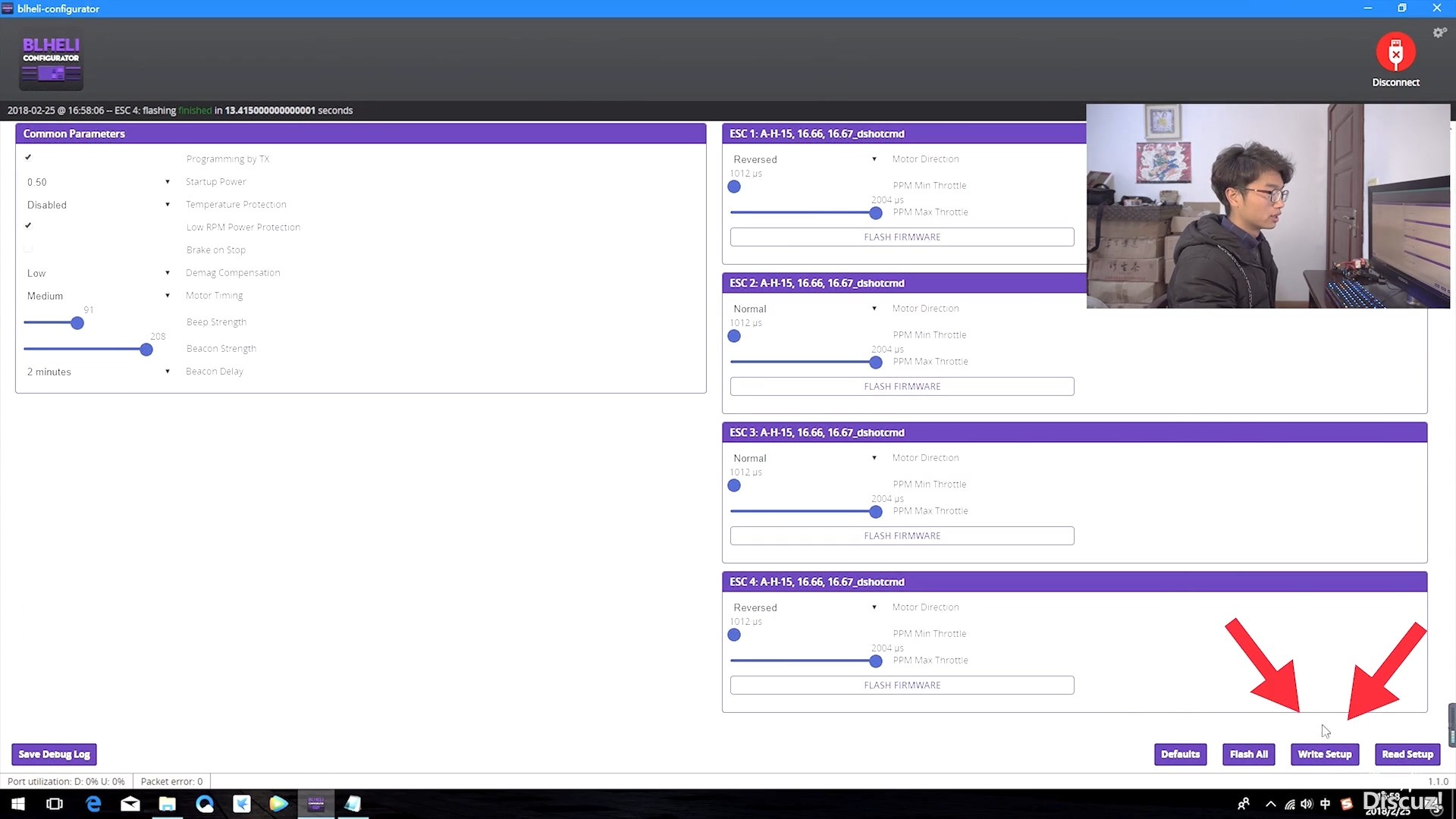
Task: Open ESC 1 Motor Direction dropdown
Action: [x=805, y=159]
